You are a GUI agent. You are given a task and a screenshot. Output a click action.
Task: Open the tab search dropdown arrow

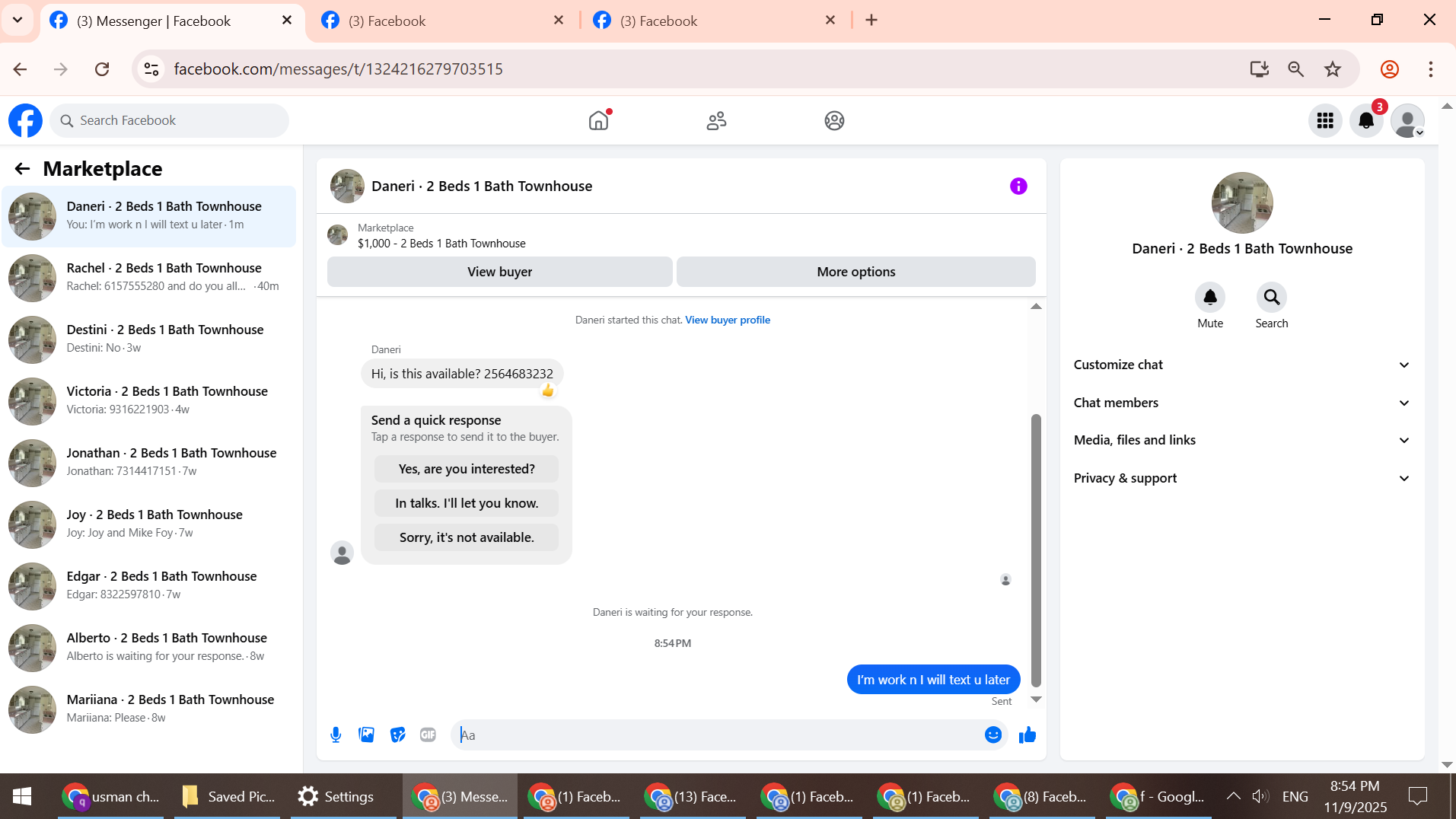[x=18, y=20]
